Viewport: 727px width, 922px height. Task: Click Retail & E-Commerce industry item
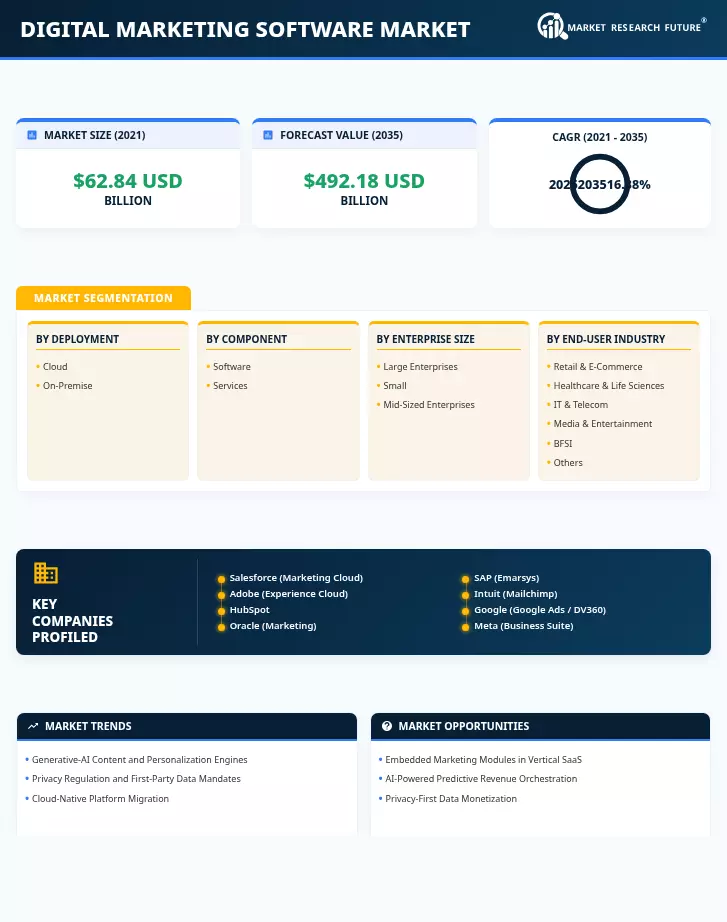(598, 367)
